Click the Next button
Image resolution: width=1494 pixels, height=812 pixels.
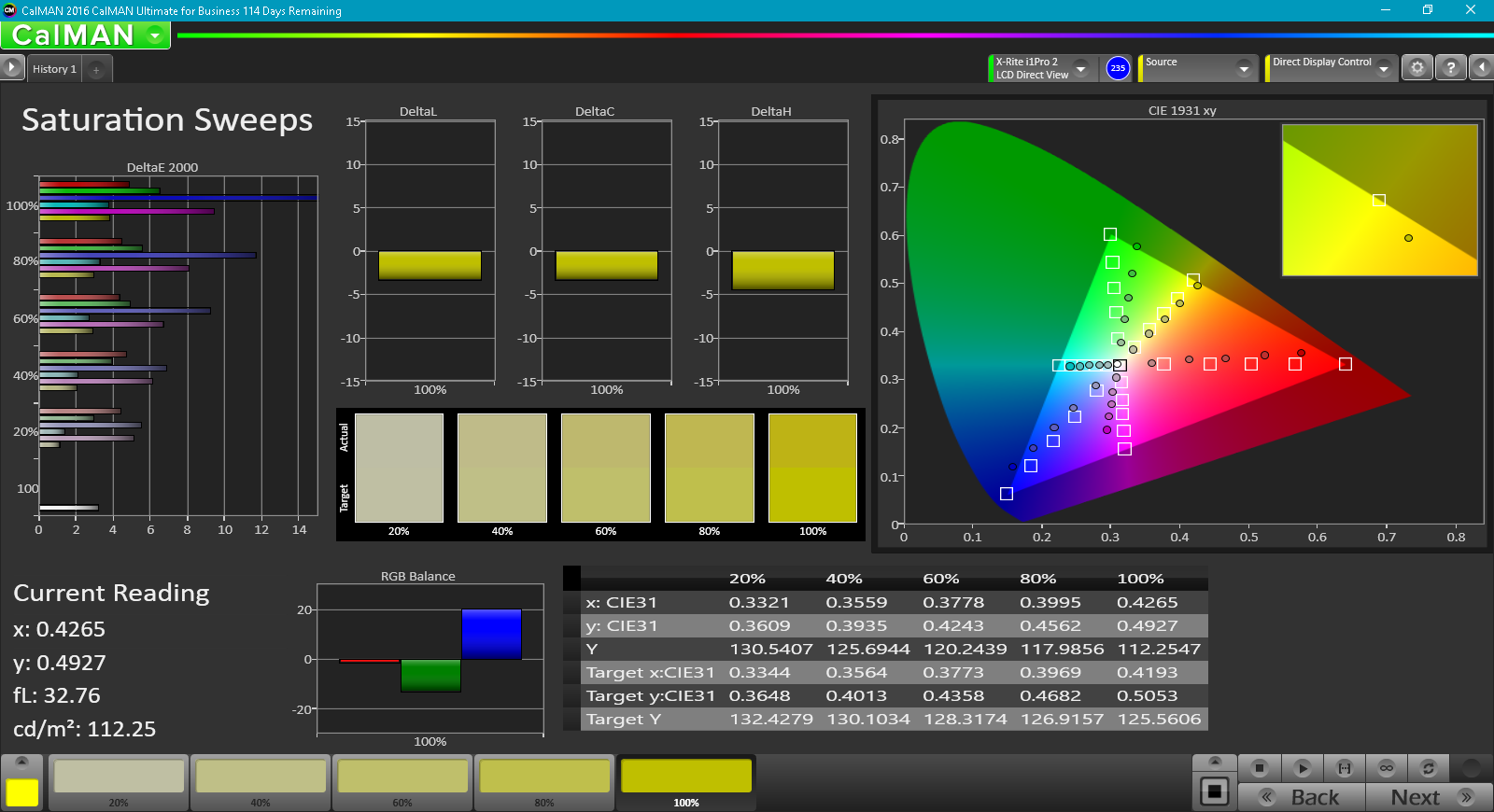tap(1429, 797)
